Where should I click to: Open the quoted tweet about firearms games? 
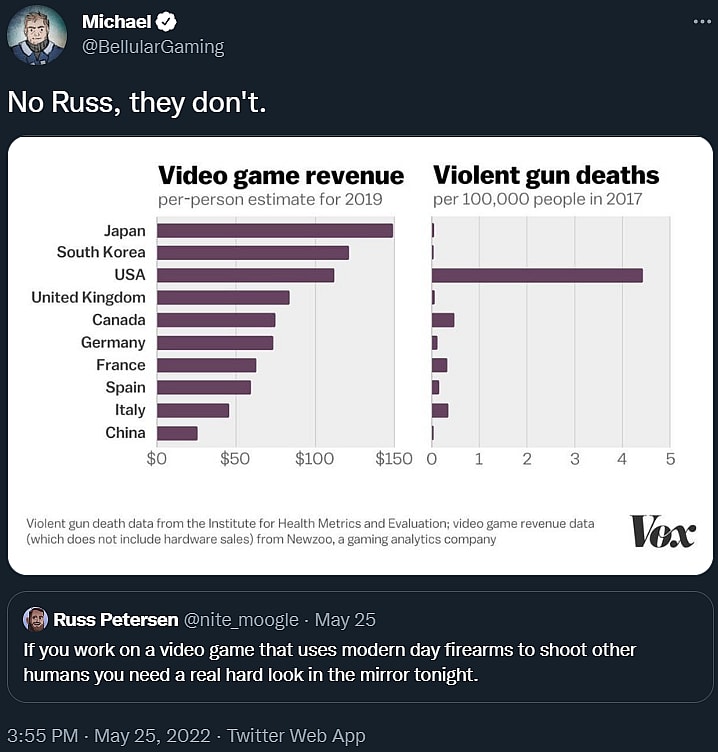pyautogui.click(x=330, y=663)
